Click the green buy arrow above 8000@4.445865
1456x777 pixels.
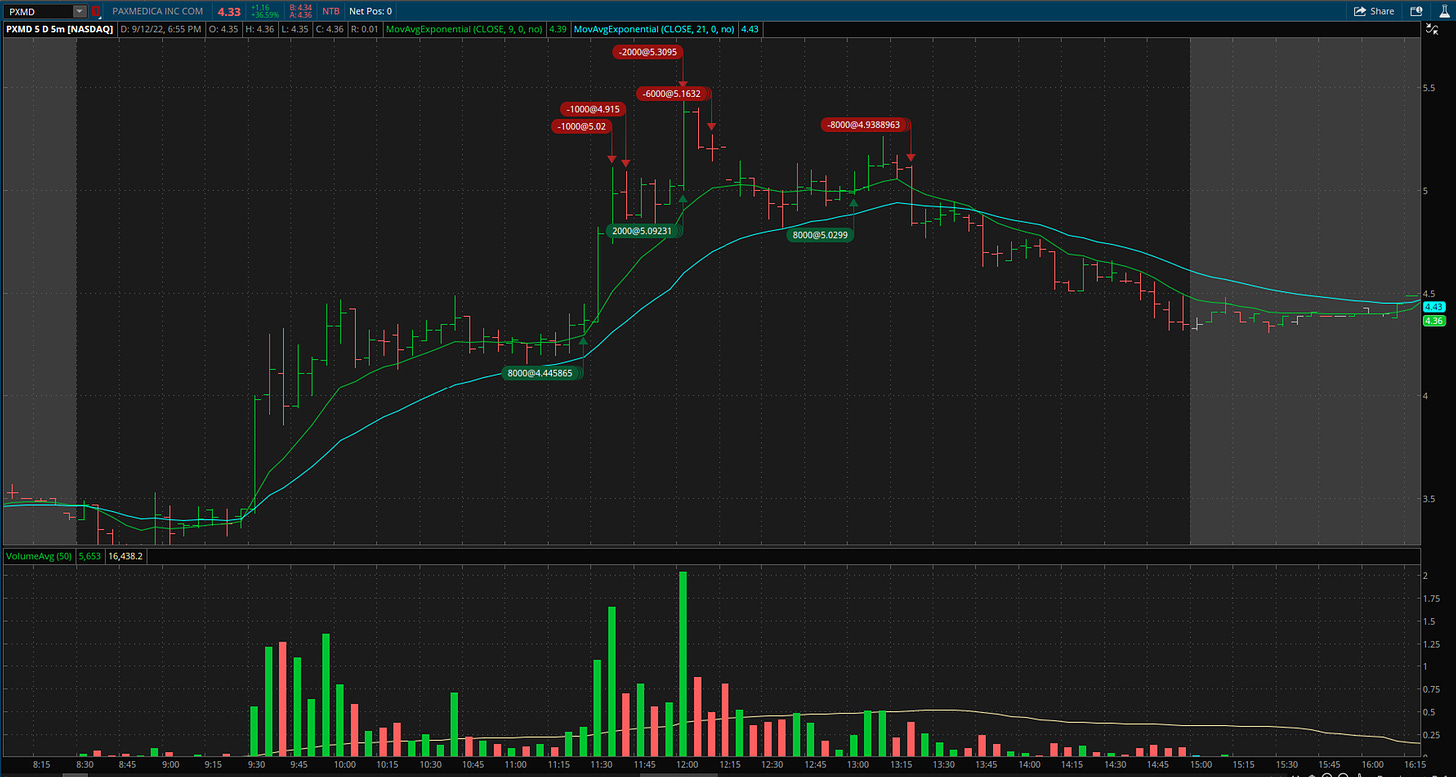coord(582,341)
